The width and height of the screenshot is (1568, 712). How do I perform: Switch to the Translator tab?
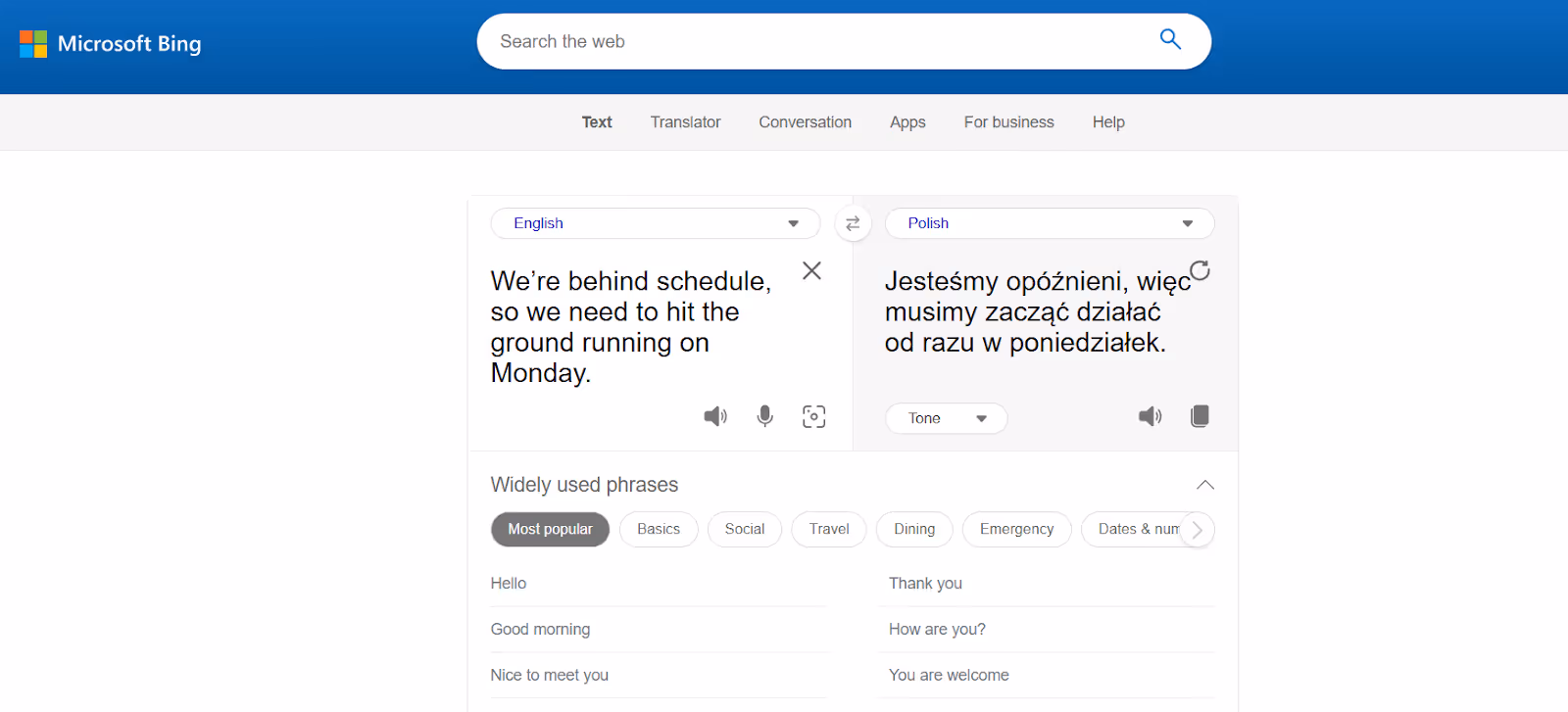(x=686, y=122)
